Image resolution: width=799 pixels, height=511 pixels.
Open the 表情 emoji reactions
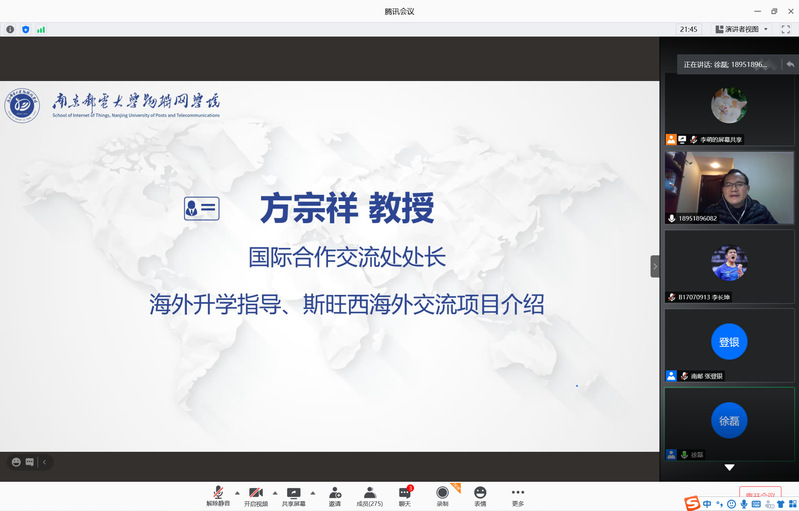pyautogui.click(x=480, y=496)
